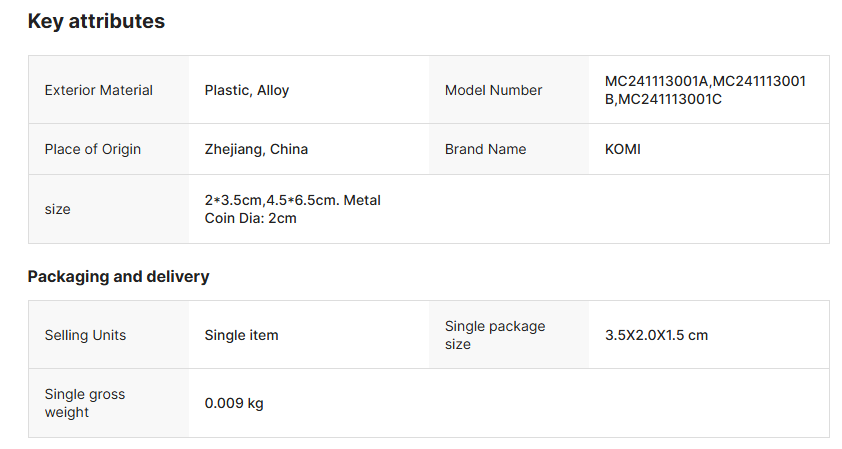Select the Single item value

click(x=241, y=335)
